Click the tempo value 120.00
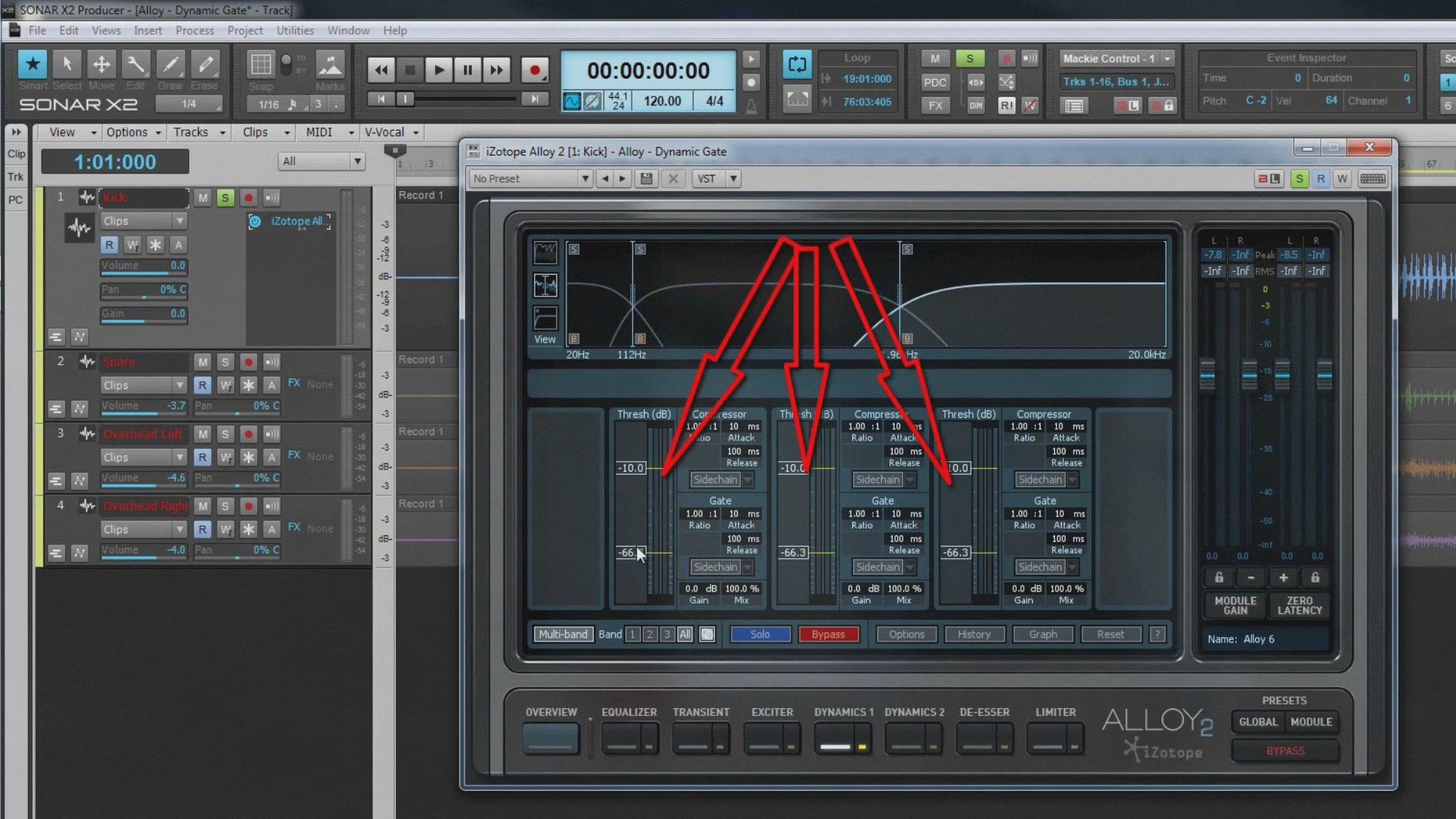The width and height of the screenshot is (1456, 819). [x=662, y=101]
